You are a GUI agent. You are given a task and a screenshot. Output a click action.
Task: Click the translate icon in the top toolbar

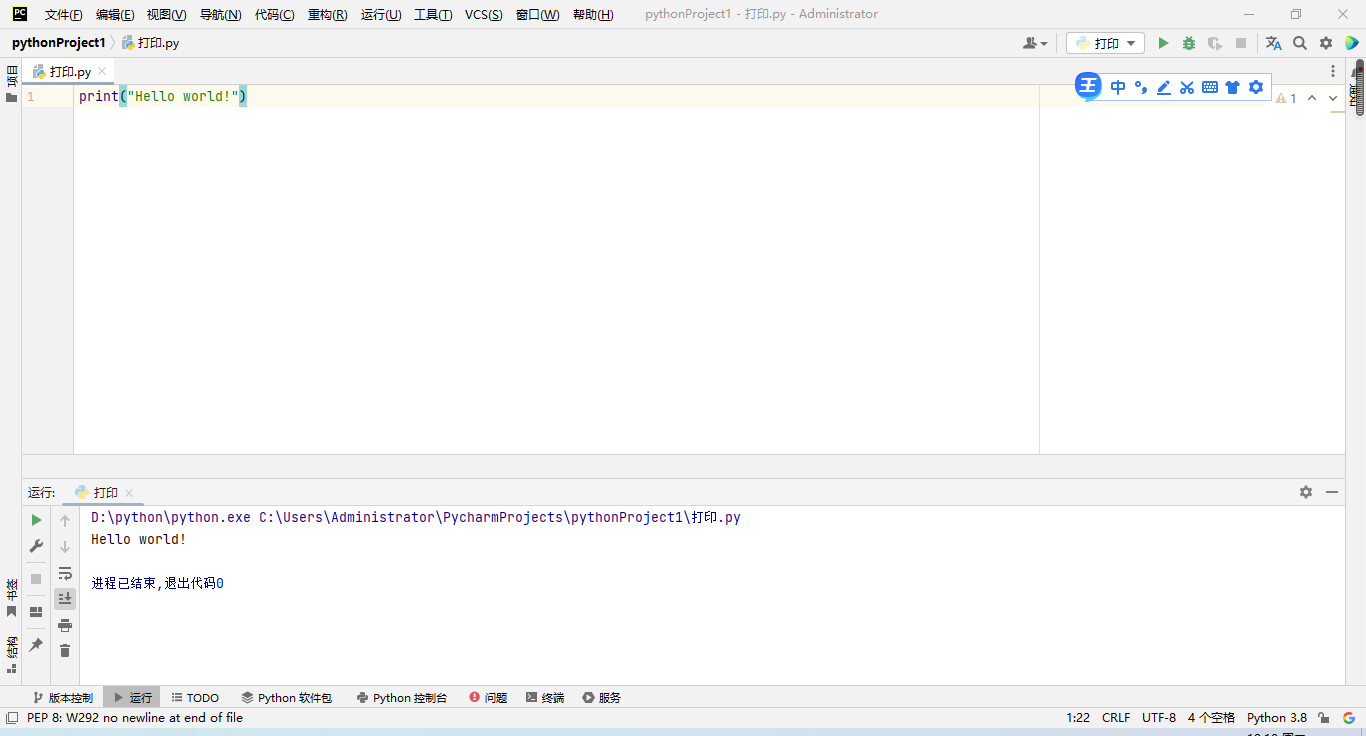coord(1273,43)
